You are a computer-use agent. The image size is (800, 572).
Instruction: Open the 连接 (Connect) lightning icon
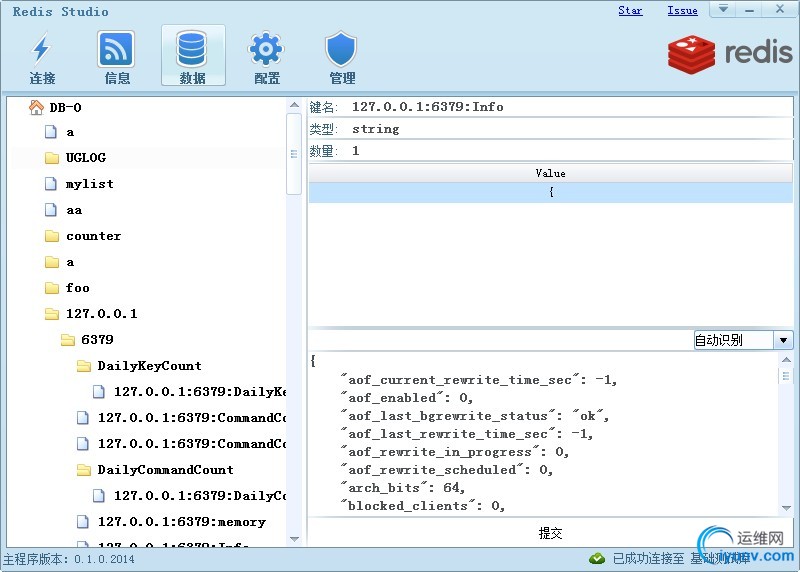click(41, 49)
